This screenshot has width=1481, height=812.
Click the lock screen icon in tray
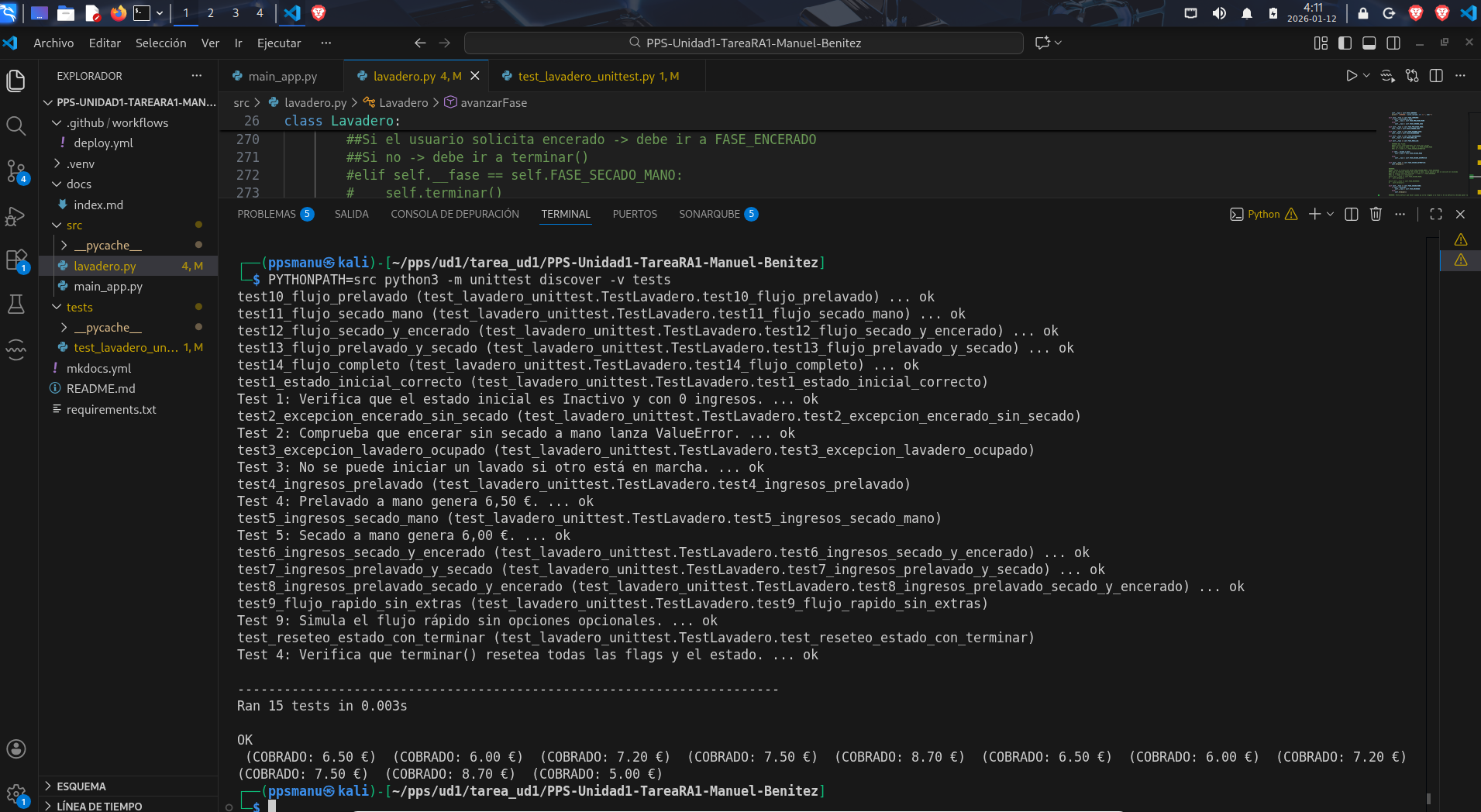1363,13
